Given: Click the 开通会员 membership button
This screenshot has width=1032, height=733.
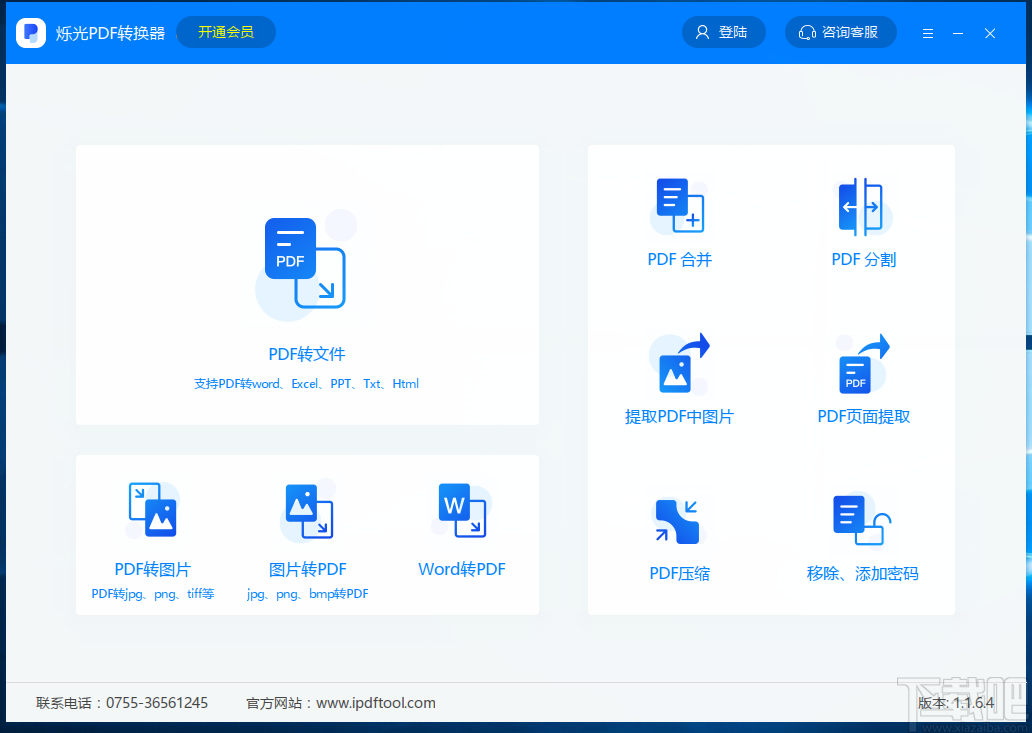Looking at the screenshot, I should (225, 32).
